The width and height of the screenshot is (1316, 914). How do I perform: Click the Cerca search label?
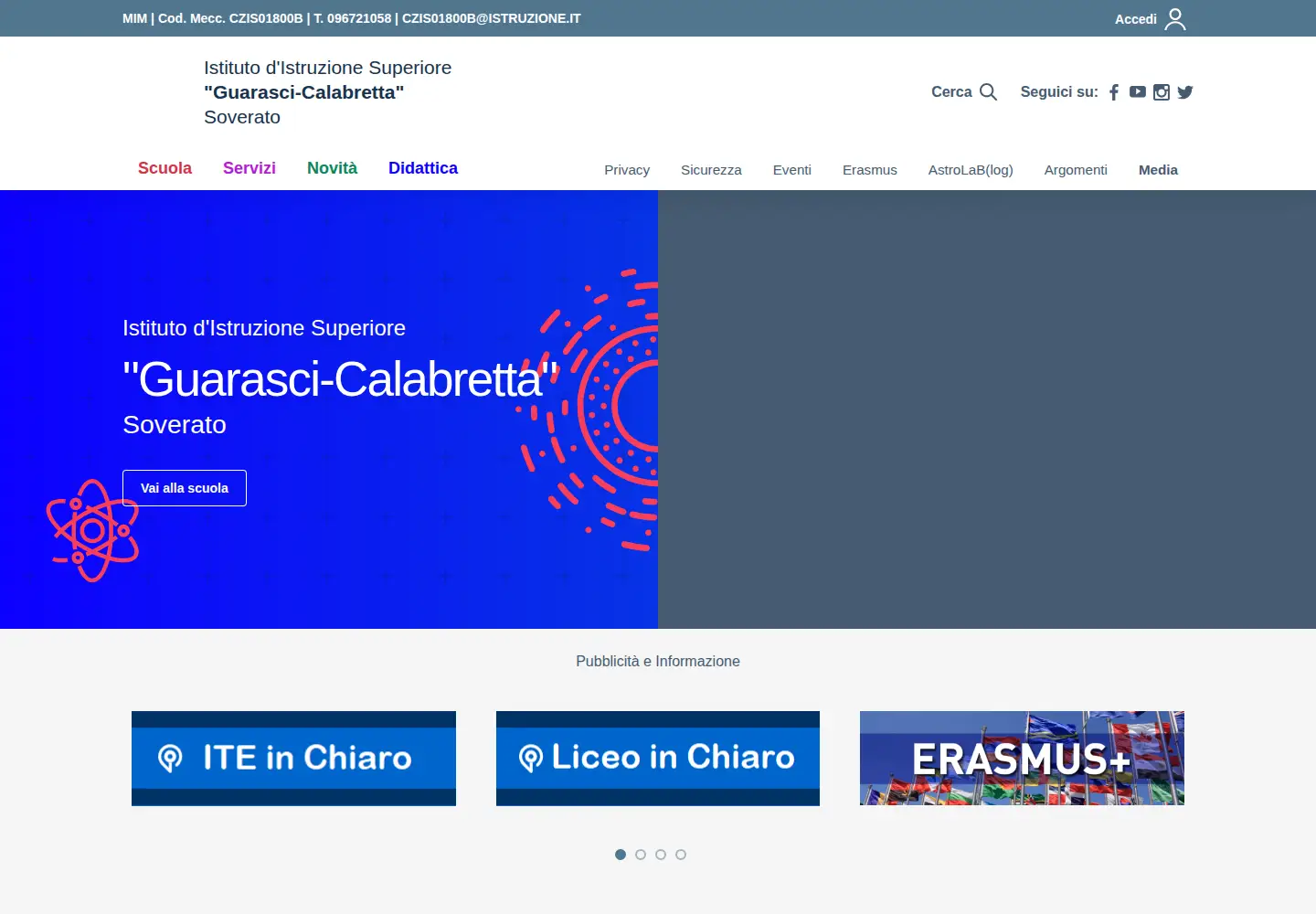click(x=951, y=92)
